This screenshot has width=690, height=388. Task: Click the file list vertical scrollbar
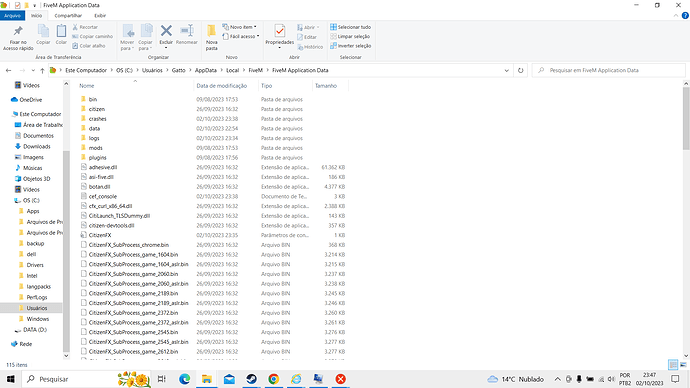pos(686,117)
